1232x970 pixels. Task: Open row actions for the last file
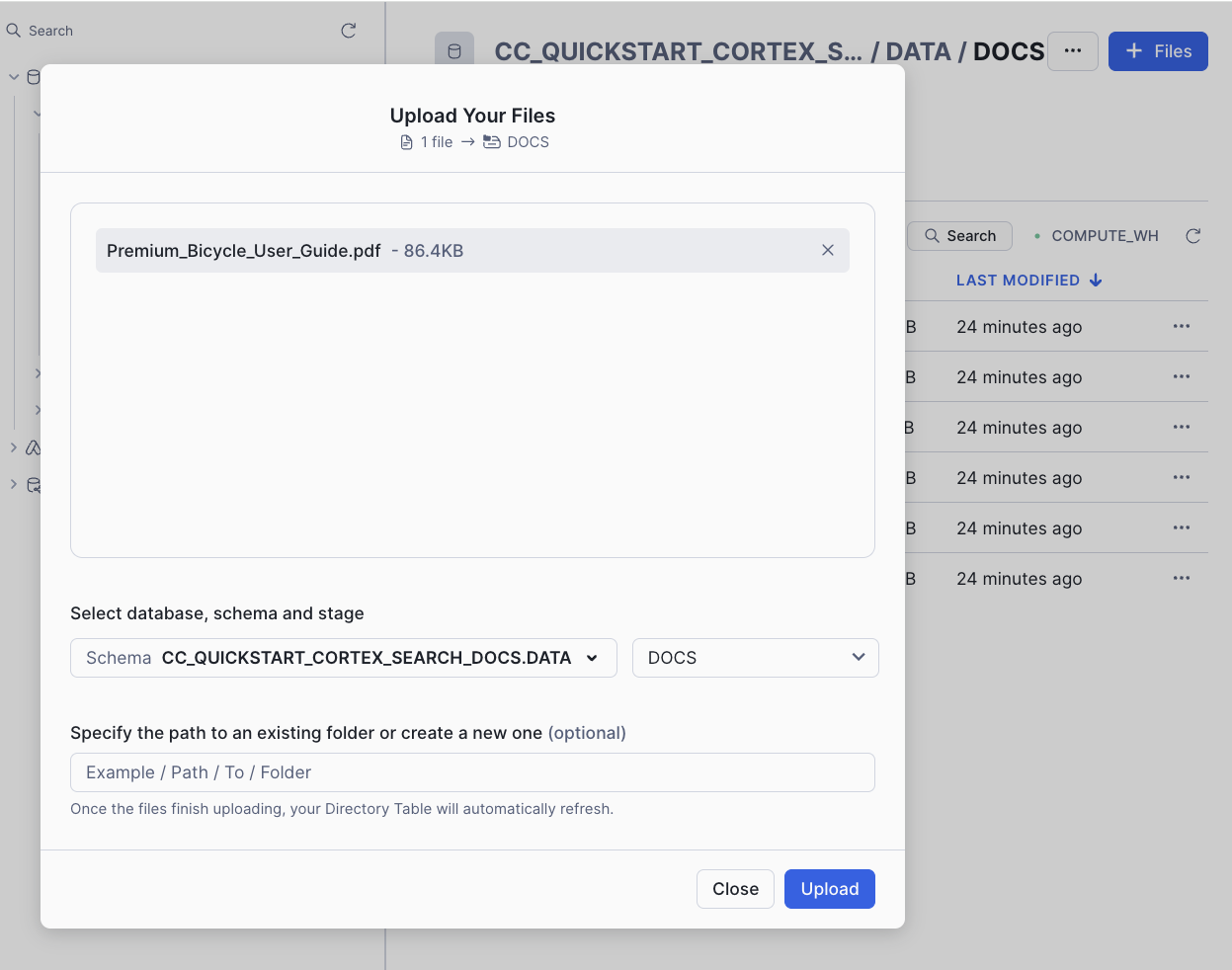(1182, 578)
